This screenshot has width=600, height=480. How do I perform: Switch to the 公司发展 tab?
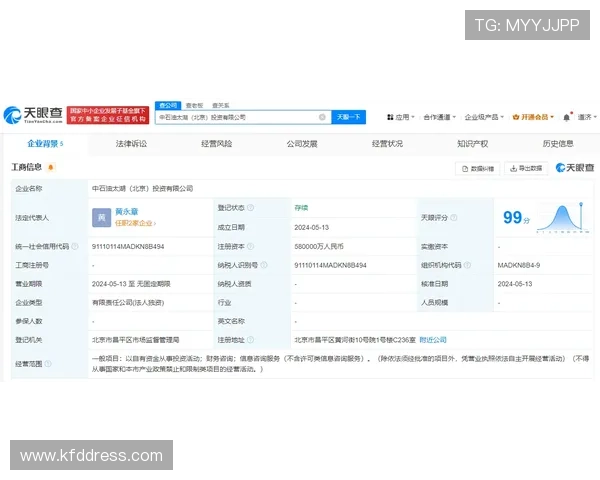point(302,144)
